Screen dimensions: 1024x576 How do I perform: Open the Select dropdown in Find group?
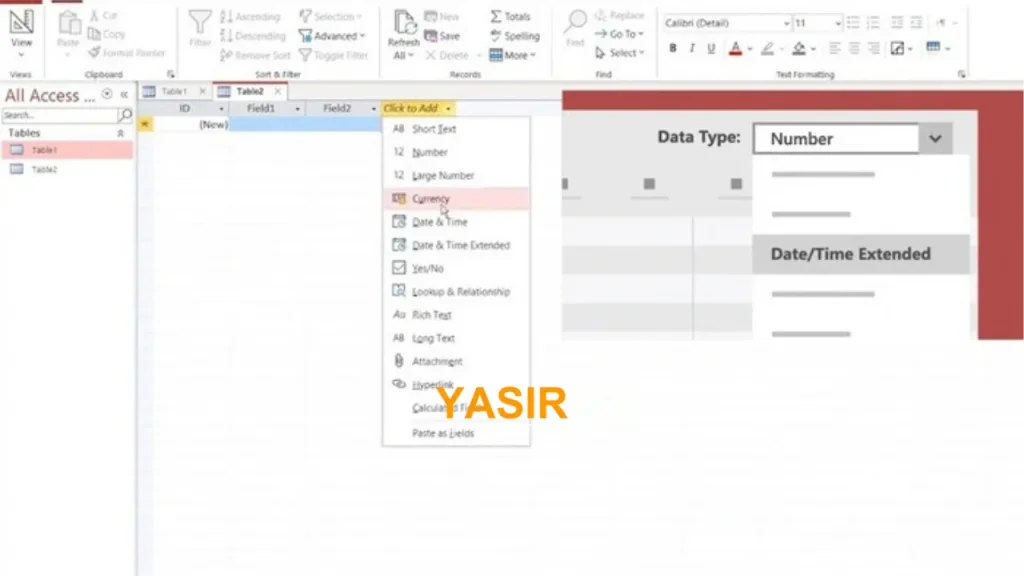(x=620, y=53)
